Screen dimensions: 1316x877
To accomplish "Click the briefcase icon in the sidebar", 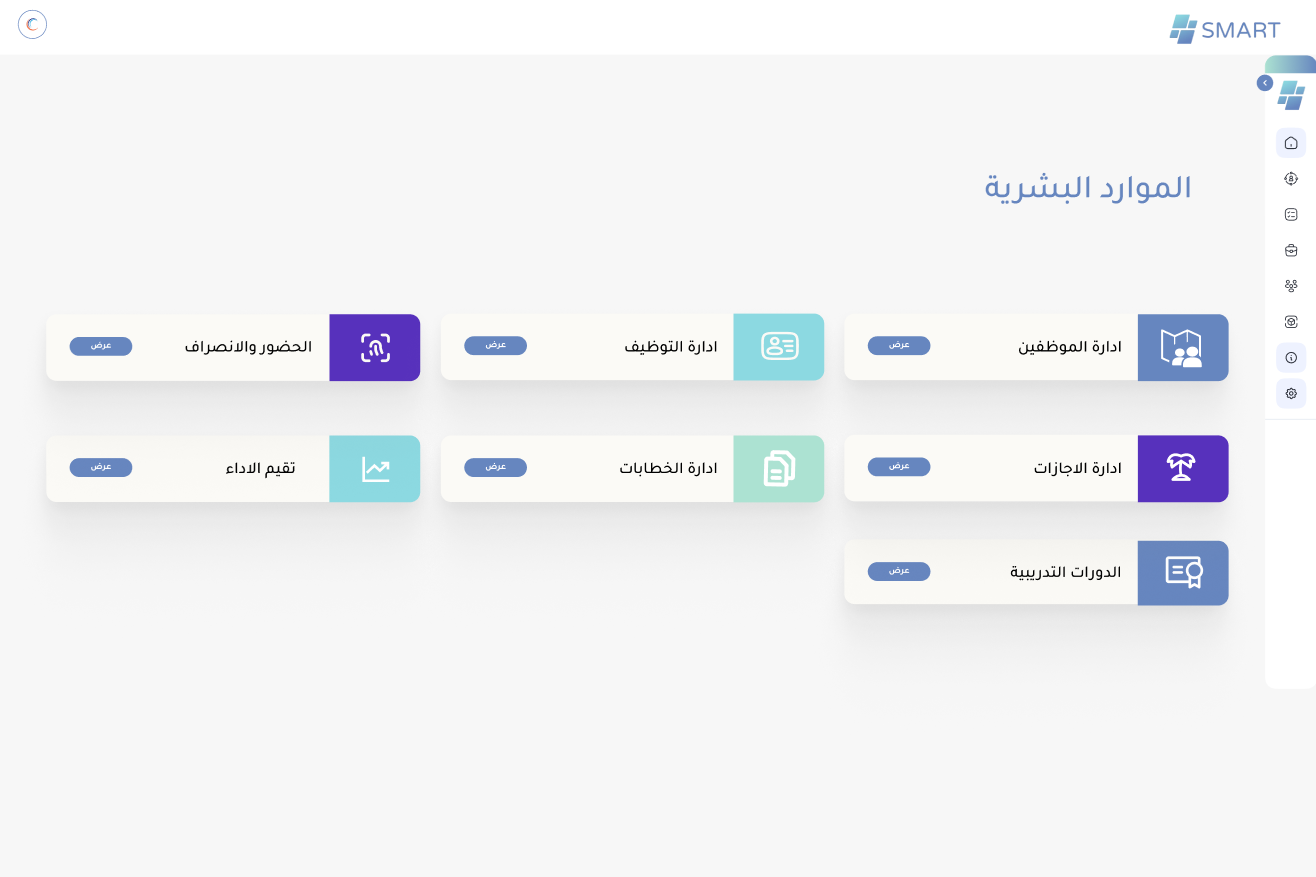I will pyautogui.click(x=1291, y=250).
